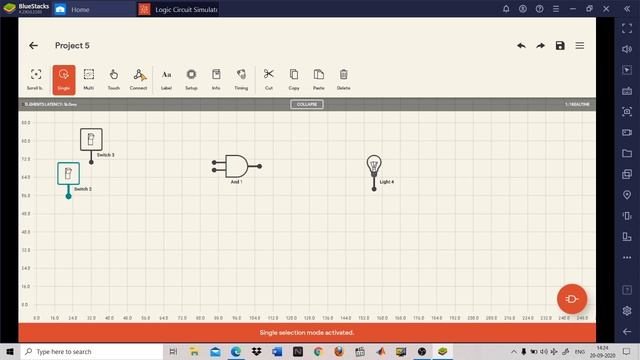Open media folder in BlueStacks sidebar
Screen dimensions: 640x360
[x=627, y=153]
